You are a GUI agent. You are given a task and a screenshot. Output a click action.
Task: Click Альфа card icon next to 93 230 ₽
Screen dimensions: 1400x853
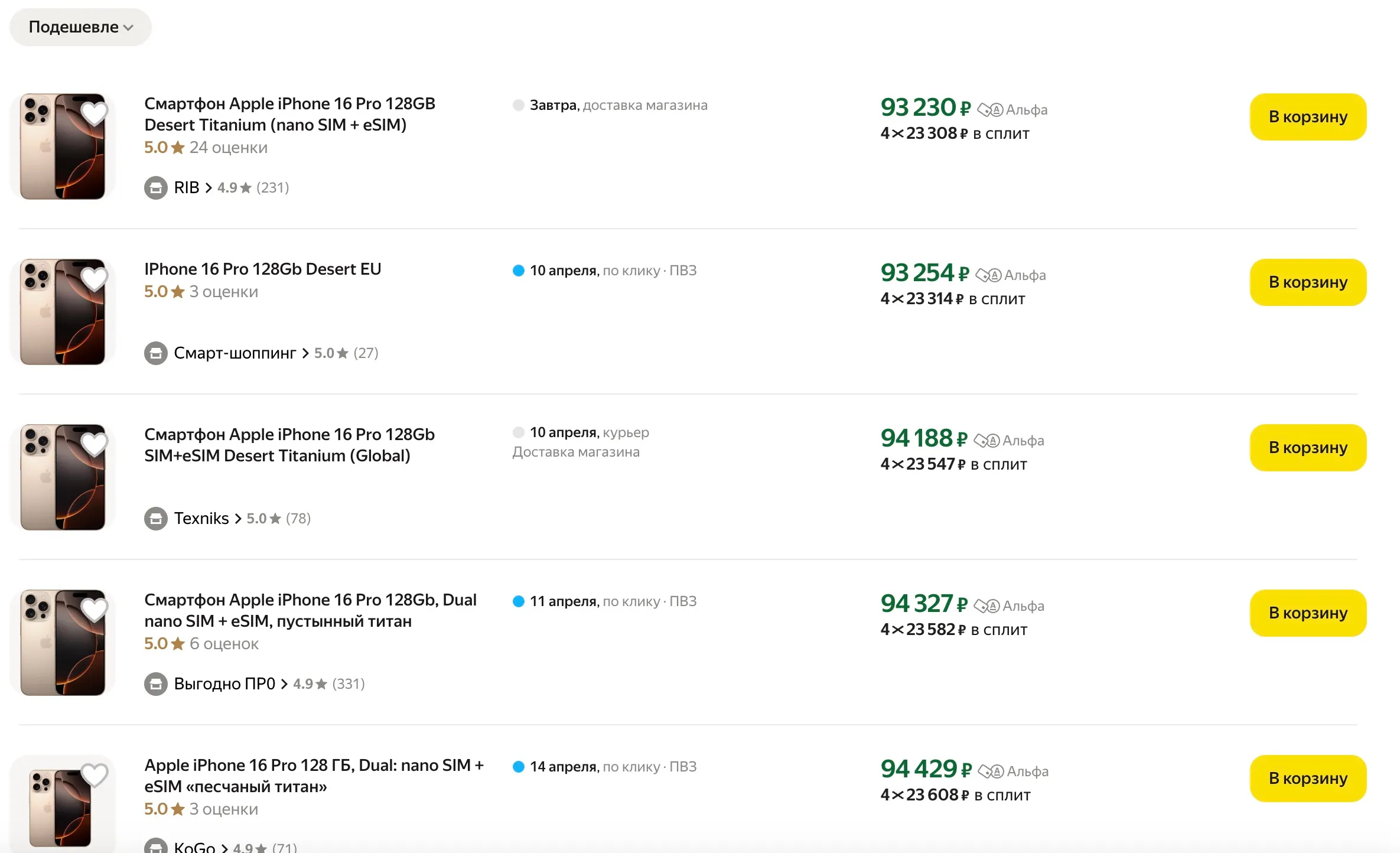point(990,110)
